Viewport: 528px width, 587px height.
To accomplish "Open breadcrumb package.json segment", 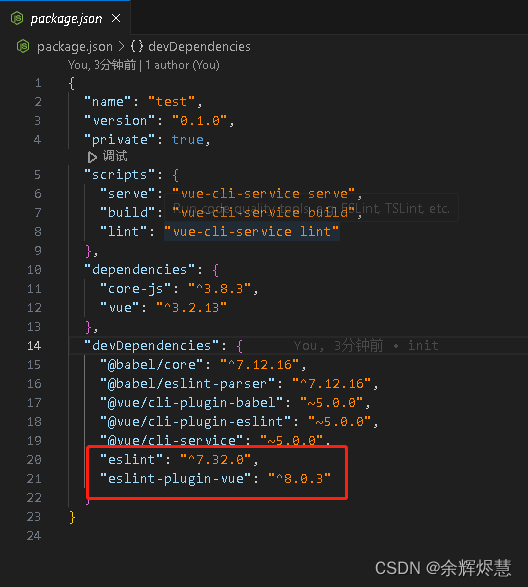I will 75,47.
